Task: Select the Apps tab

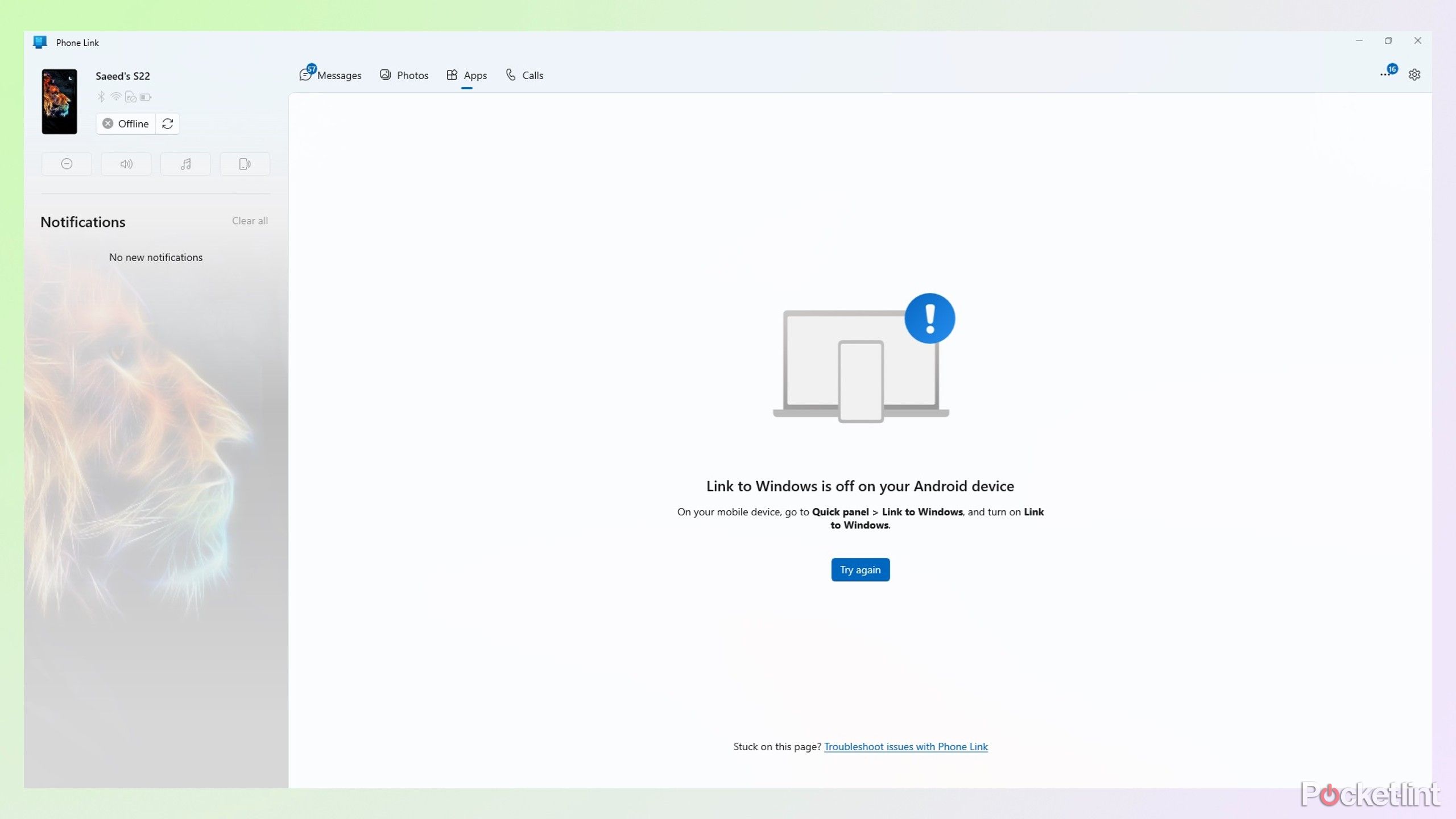Action: tap(466, 75)
